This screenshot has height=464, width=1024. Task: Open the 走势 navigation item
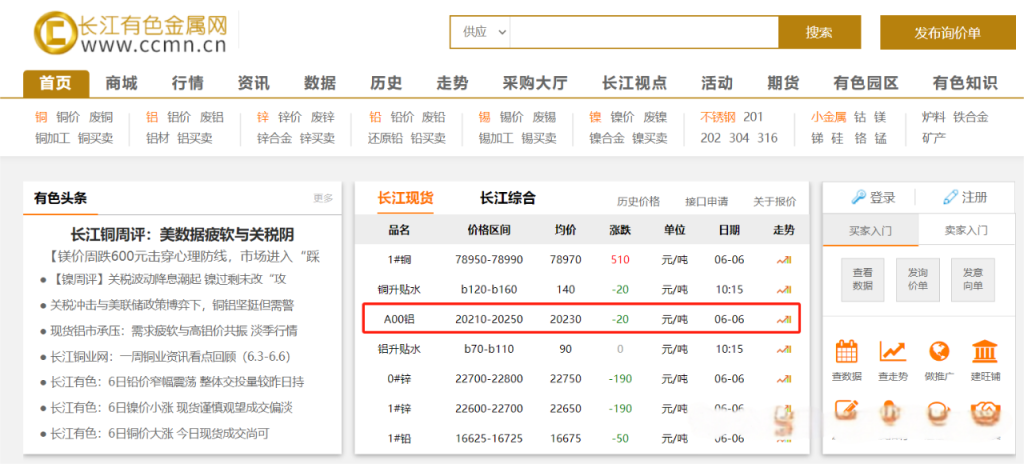pyautogui.click(x=453, y=84)
